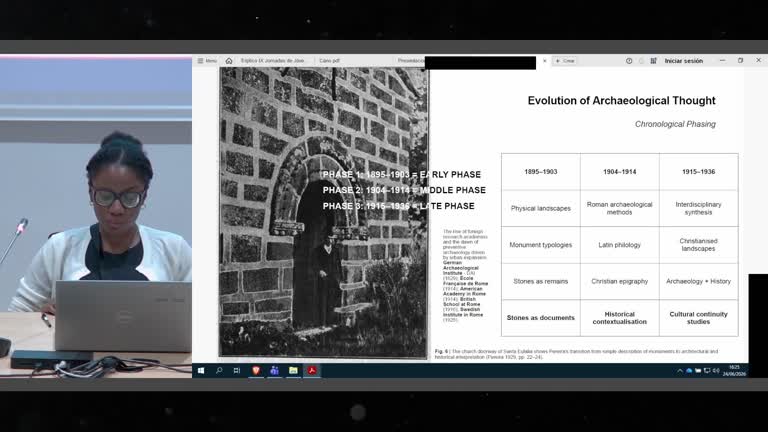Go to the Acrobat Home icon
This screenshot has height=432, width=768.
coord(229,61)
